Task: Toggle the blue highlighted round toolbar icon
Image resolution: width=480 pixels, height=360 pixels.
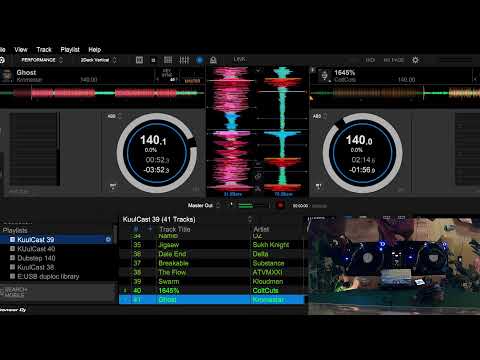Action: (200, 60)
